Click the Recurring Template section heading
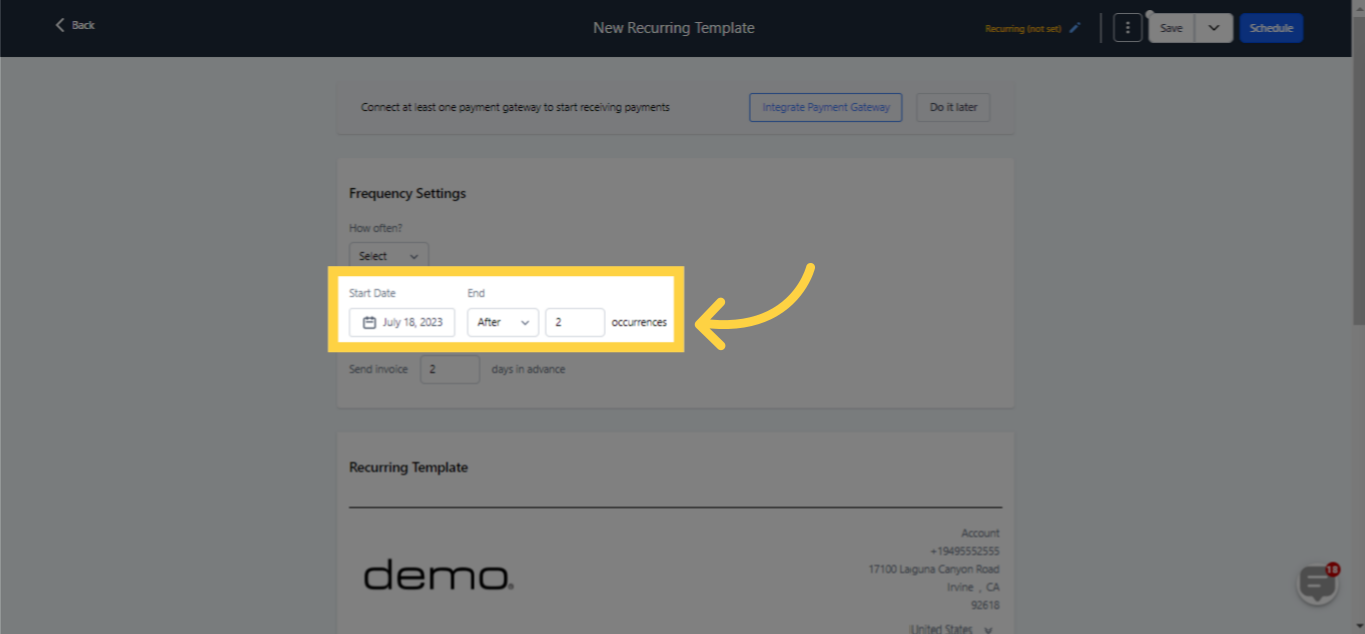 click(408, 467)
